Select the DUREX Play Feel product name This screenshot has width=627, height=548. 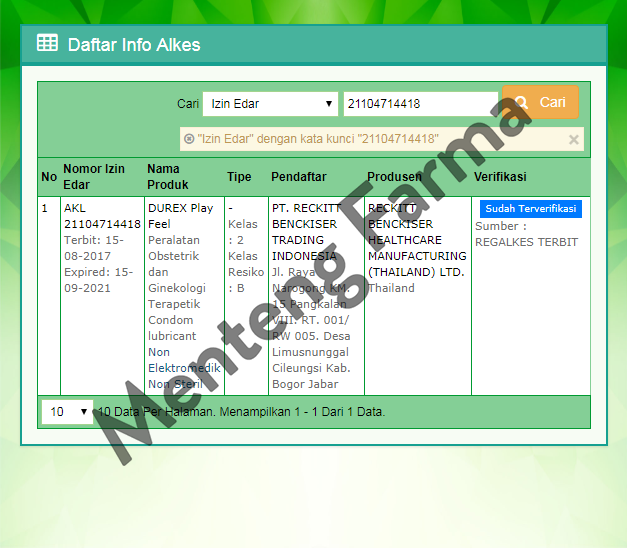(180, 216)
